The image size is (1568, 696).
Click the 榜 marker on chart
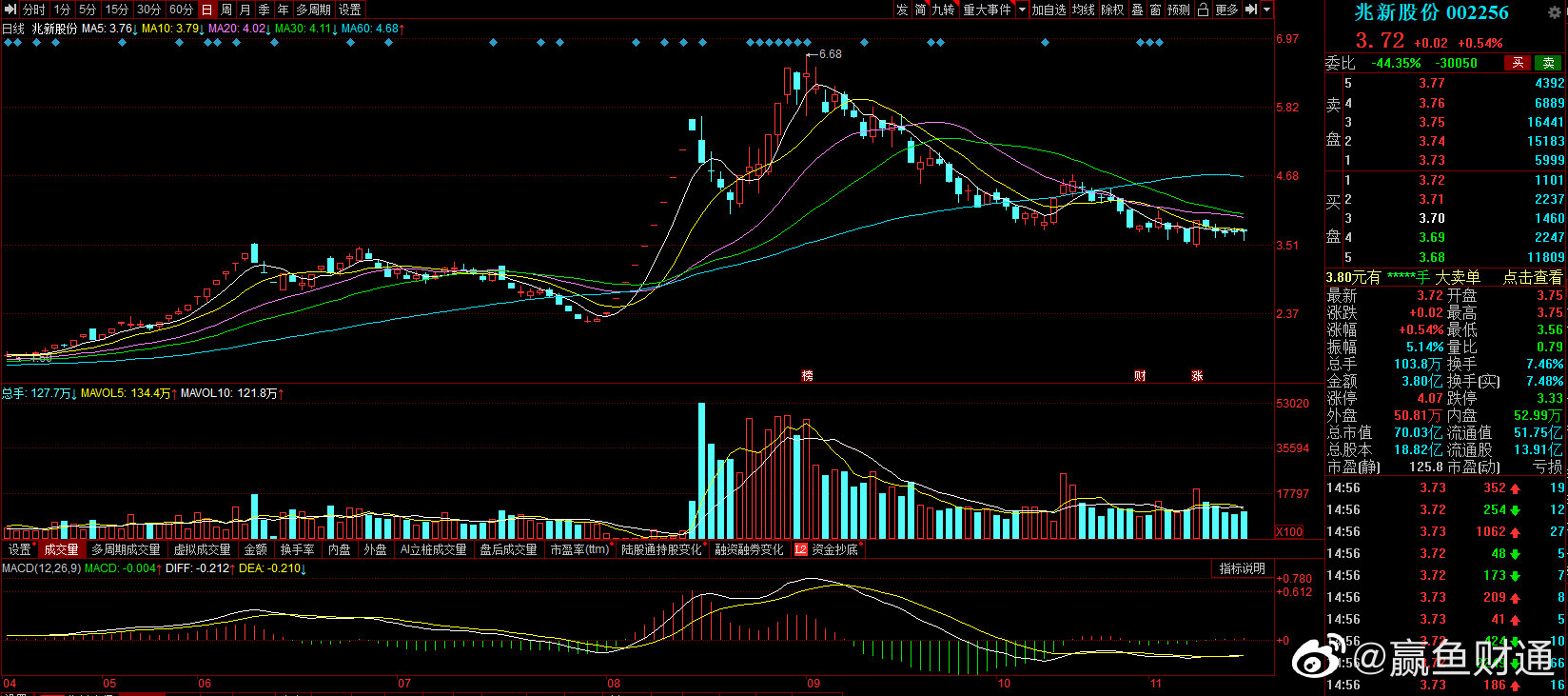point(807,376)
